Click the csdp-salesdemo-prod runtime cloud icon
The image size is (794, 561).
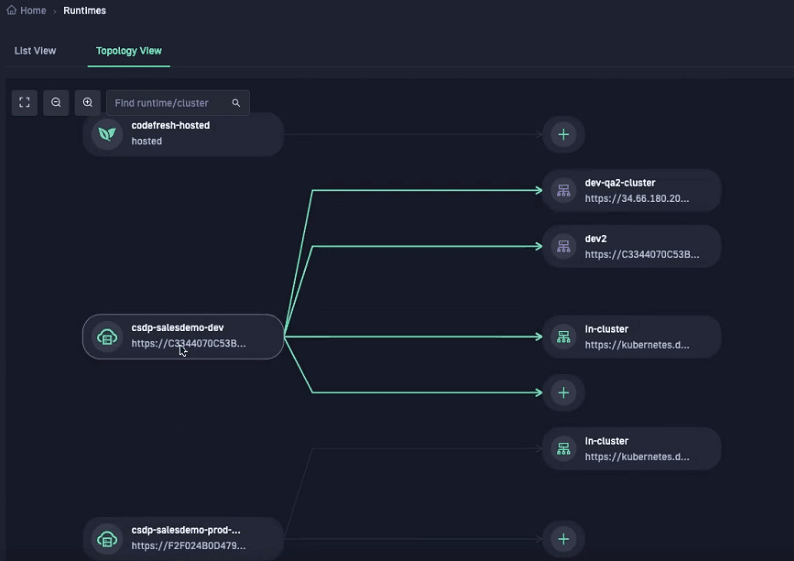[x=107, y=539]
